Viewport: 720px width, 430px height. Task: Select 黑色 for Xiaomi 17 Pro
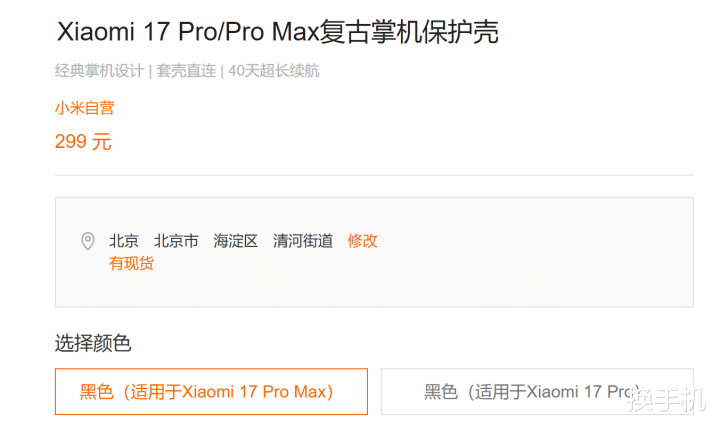click(x=537, y=391)
